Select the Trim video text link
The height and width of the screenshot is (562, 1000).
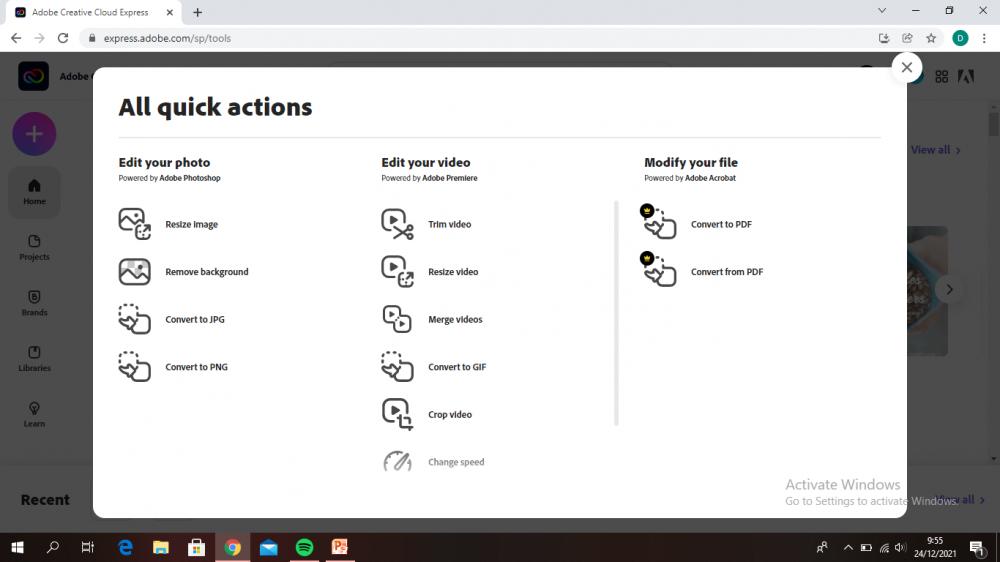tap(450, 224)
